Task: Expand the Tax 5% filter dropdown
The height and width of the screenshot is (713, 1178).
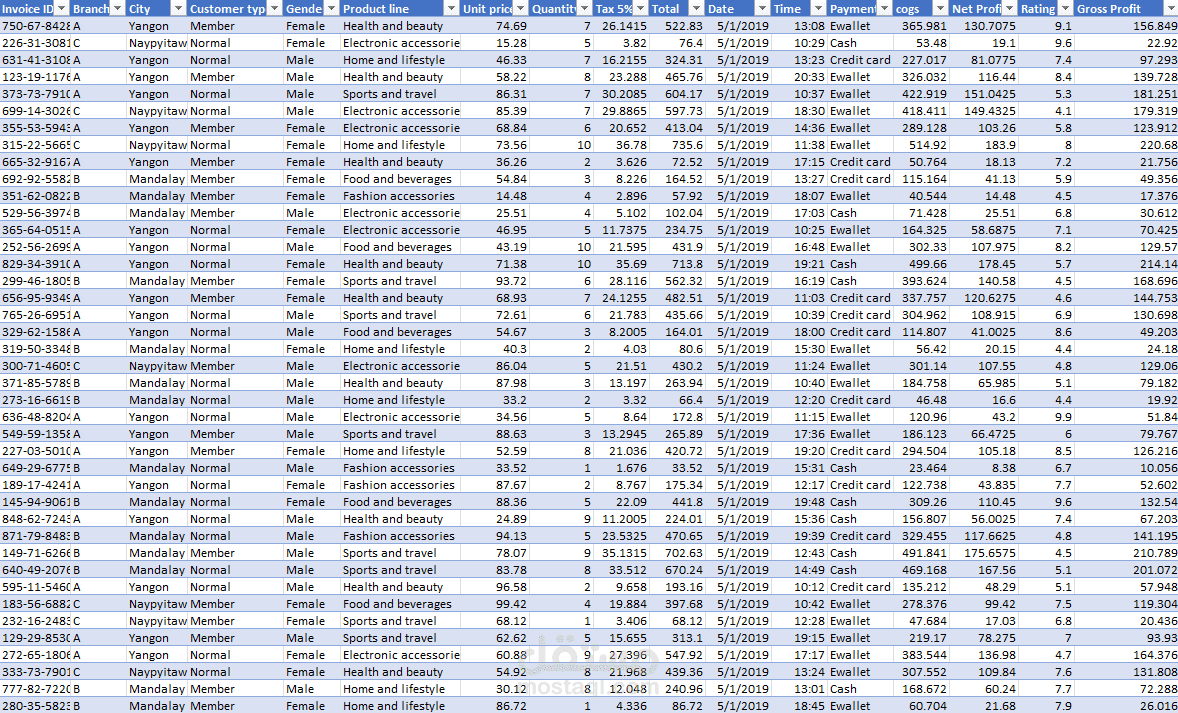Action: 639,9
